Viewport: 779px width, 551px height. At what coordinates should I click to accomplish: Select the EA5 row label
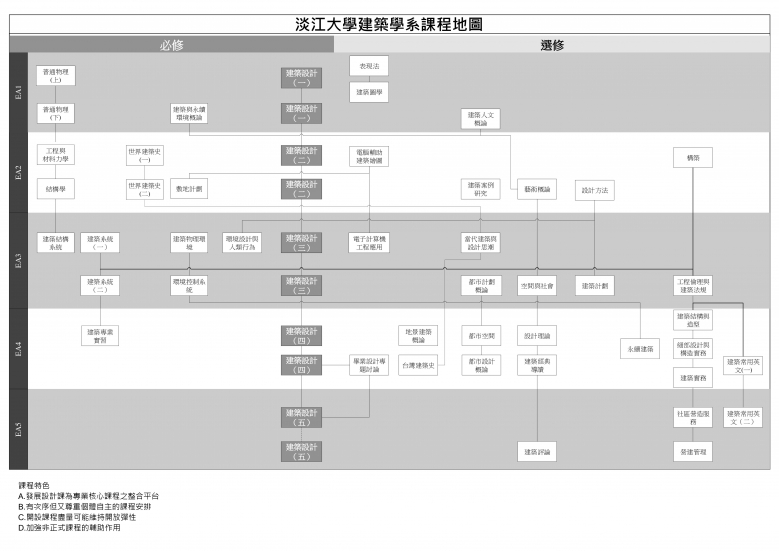pos(18,429)
